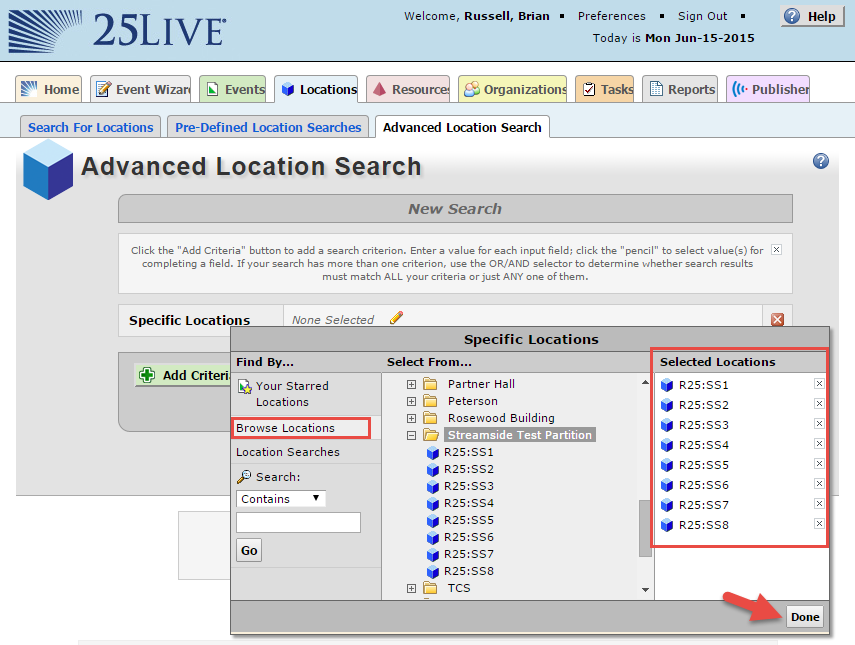
Task: Click Done in Specific Locations dialog
Action: 805,617
